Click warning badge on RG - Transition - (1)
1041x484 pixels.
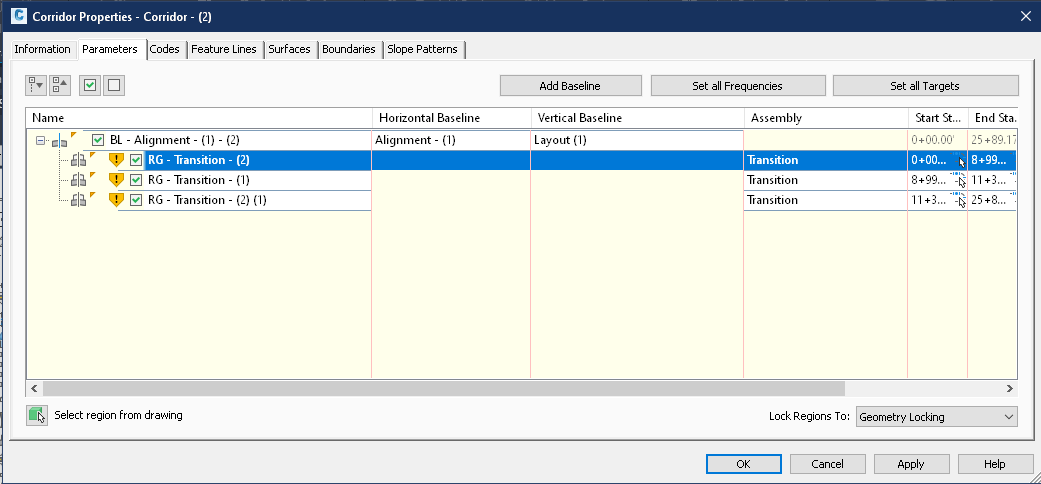pyautogui.click(x=116, y=180)
